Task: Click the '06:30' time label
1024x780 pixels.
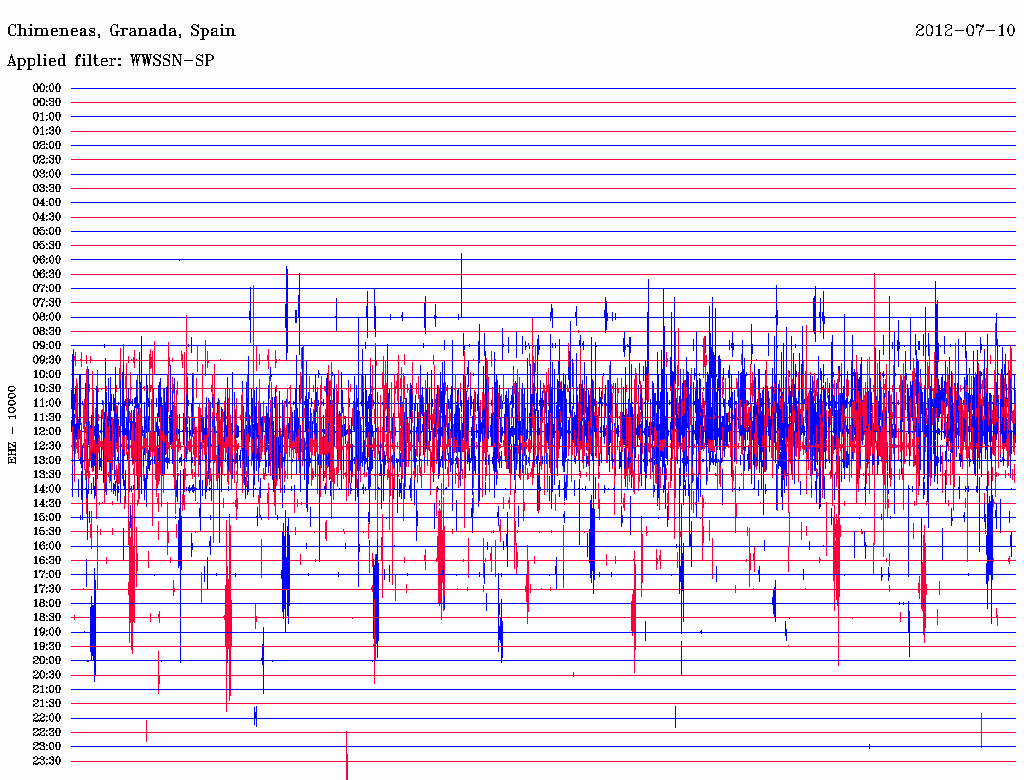Action: 46,274
